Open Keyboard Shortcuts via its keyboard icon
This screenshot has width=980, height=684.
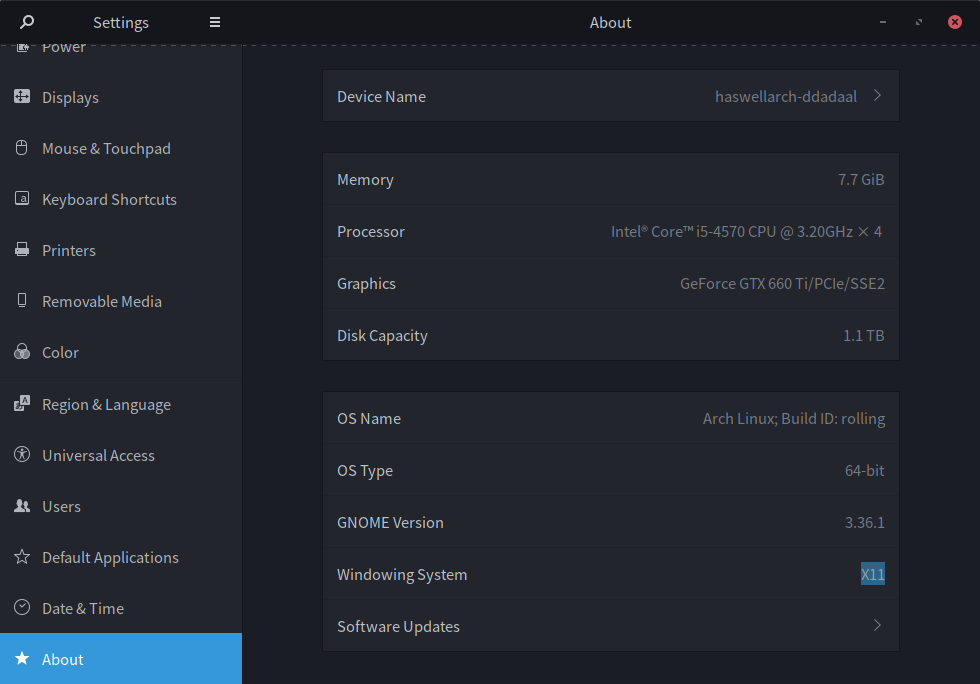(x=20, y=199)
